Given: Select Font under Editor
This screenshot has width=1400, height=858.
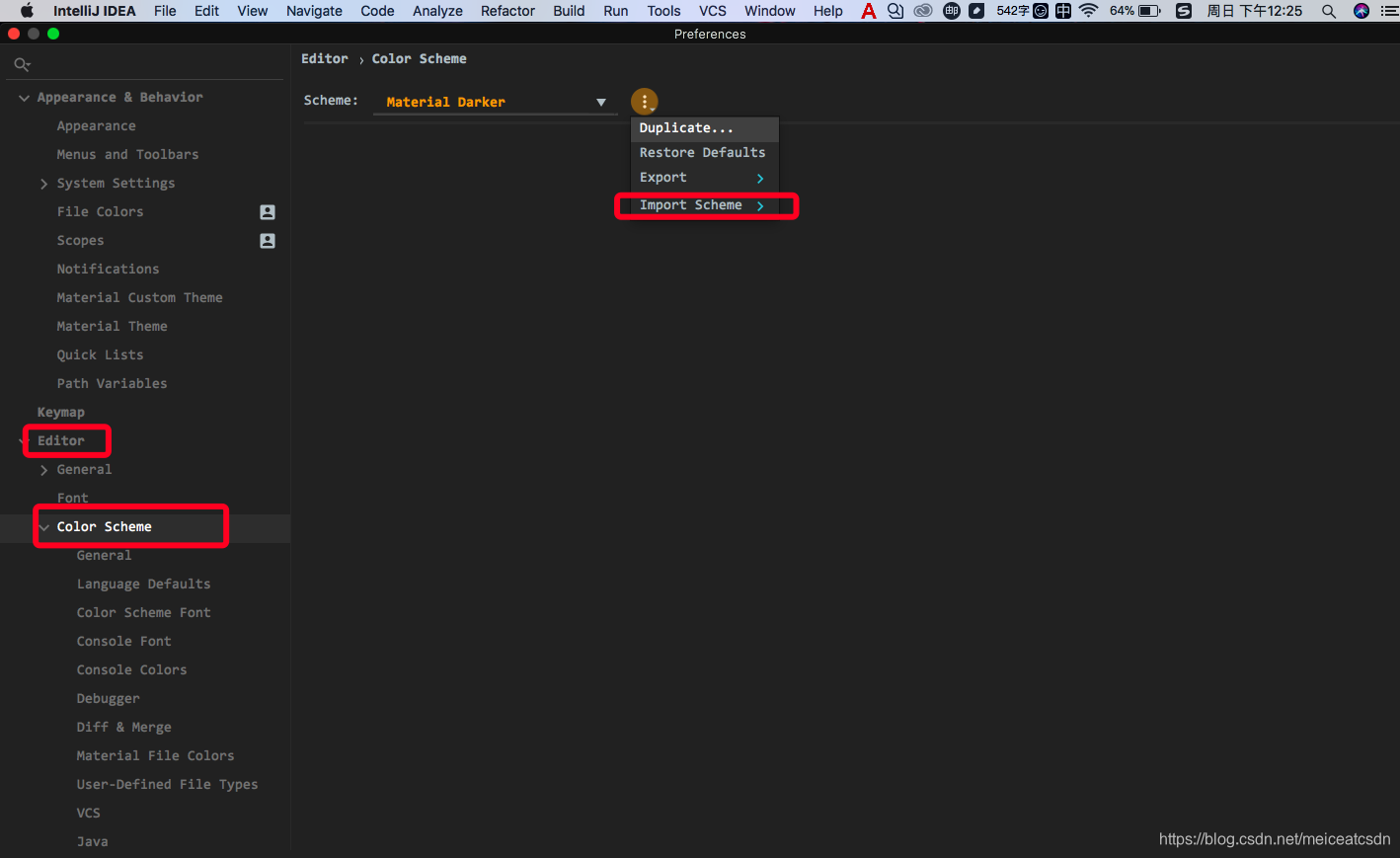Looking at the screenshot, I should pyautogui.click(x=72, y=499).
